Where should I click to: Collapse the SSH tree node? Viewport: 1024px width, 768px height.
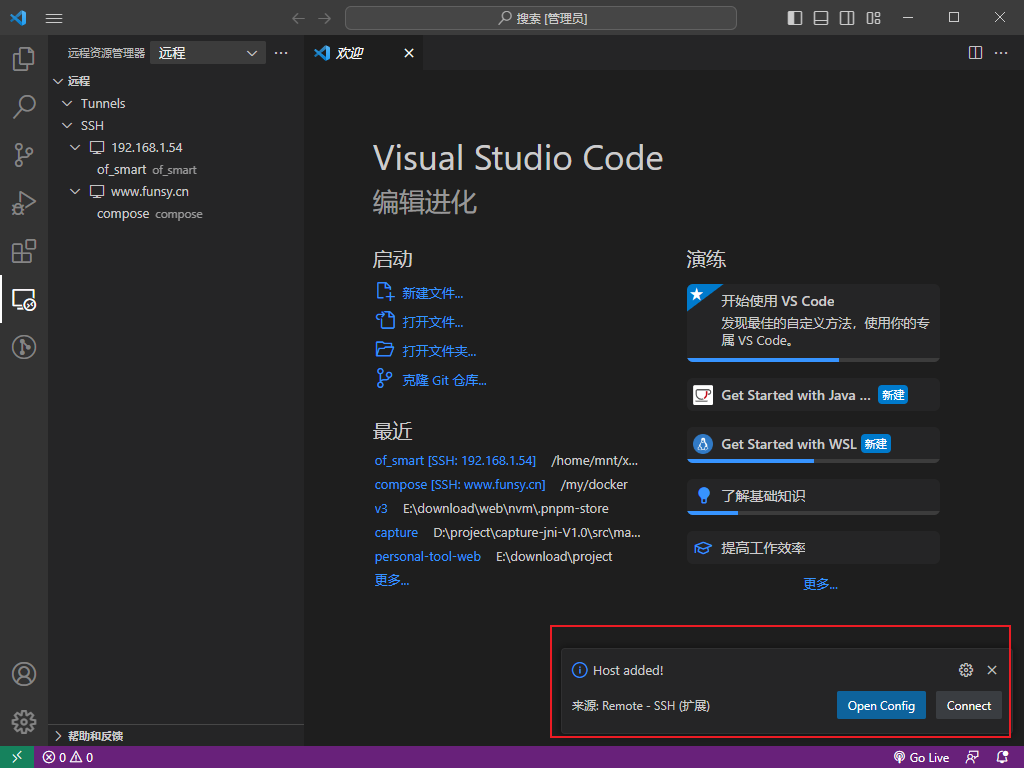(176, 125)
